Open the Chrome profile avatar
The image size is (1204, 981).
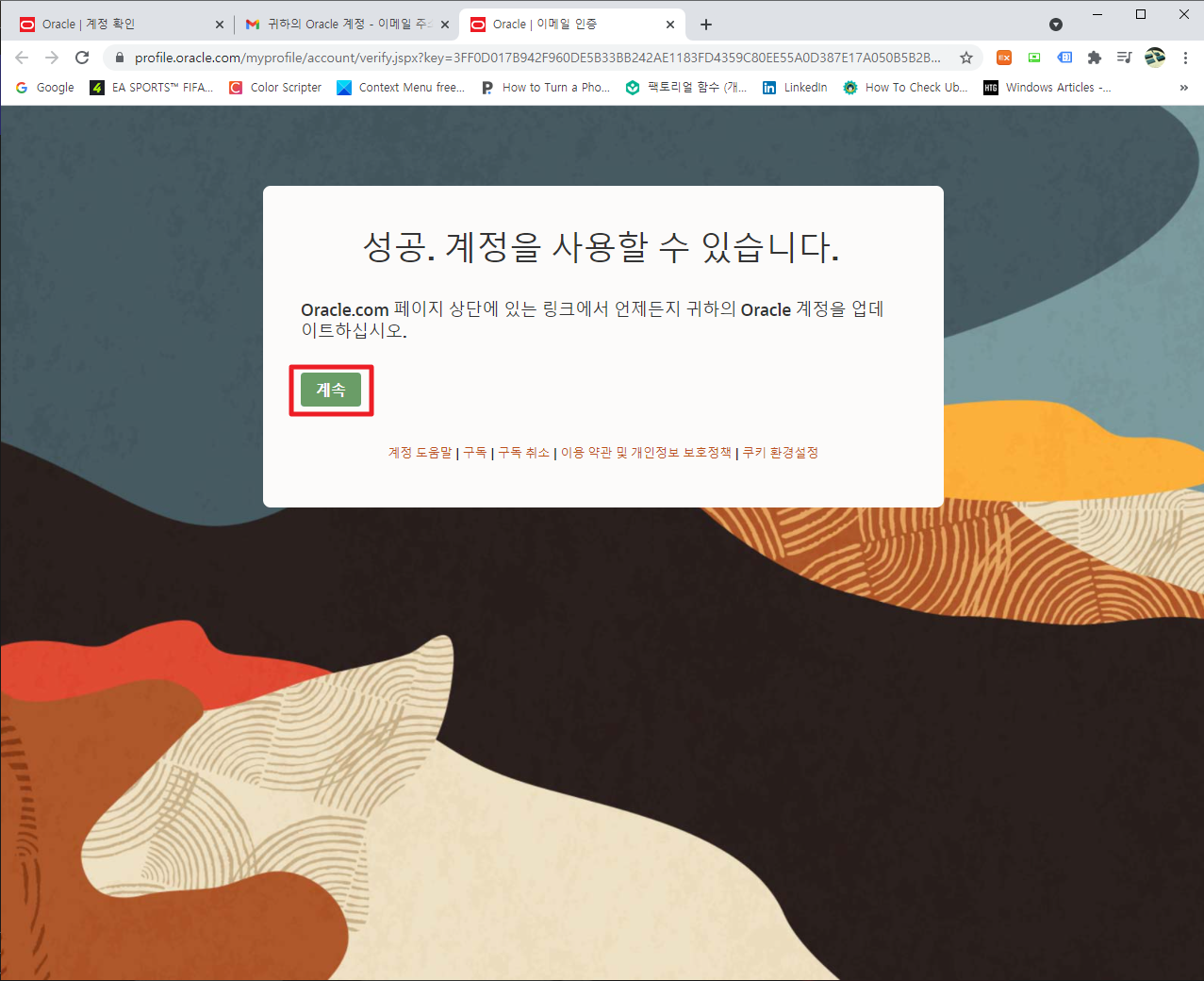click(1155, 58)
